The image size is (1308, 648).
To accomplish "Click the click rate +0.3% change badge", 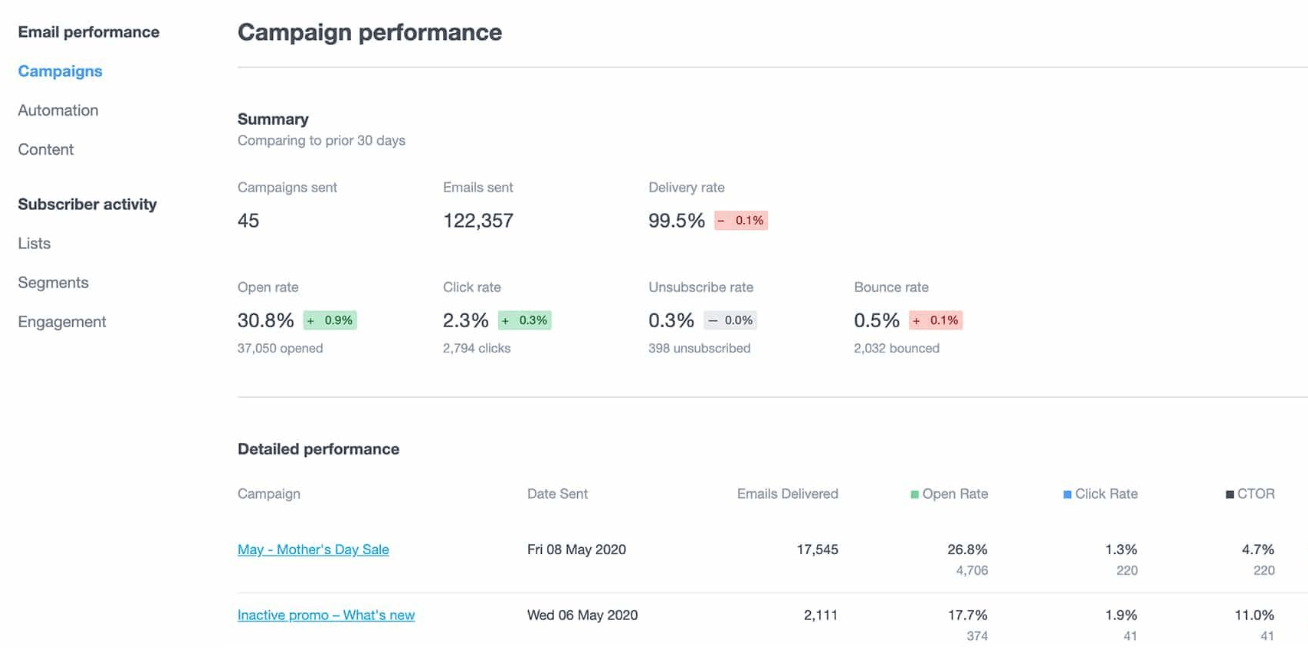I will coord(525,320).
